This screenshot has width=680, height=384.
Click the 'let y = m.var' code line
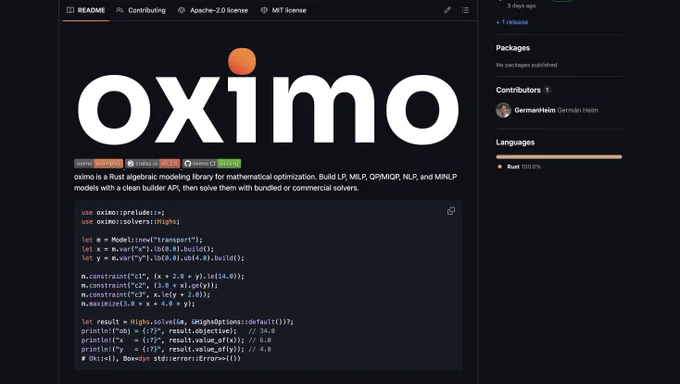pos(163,258)
